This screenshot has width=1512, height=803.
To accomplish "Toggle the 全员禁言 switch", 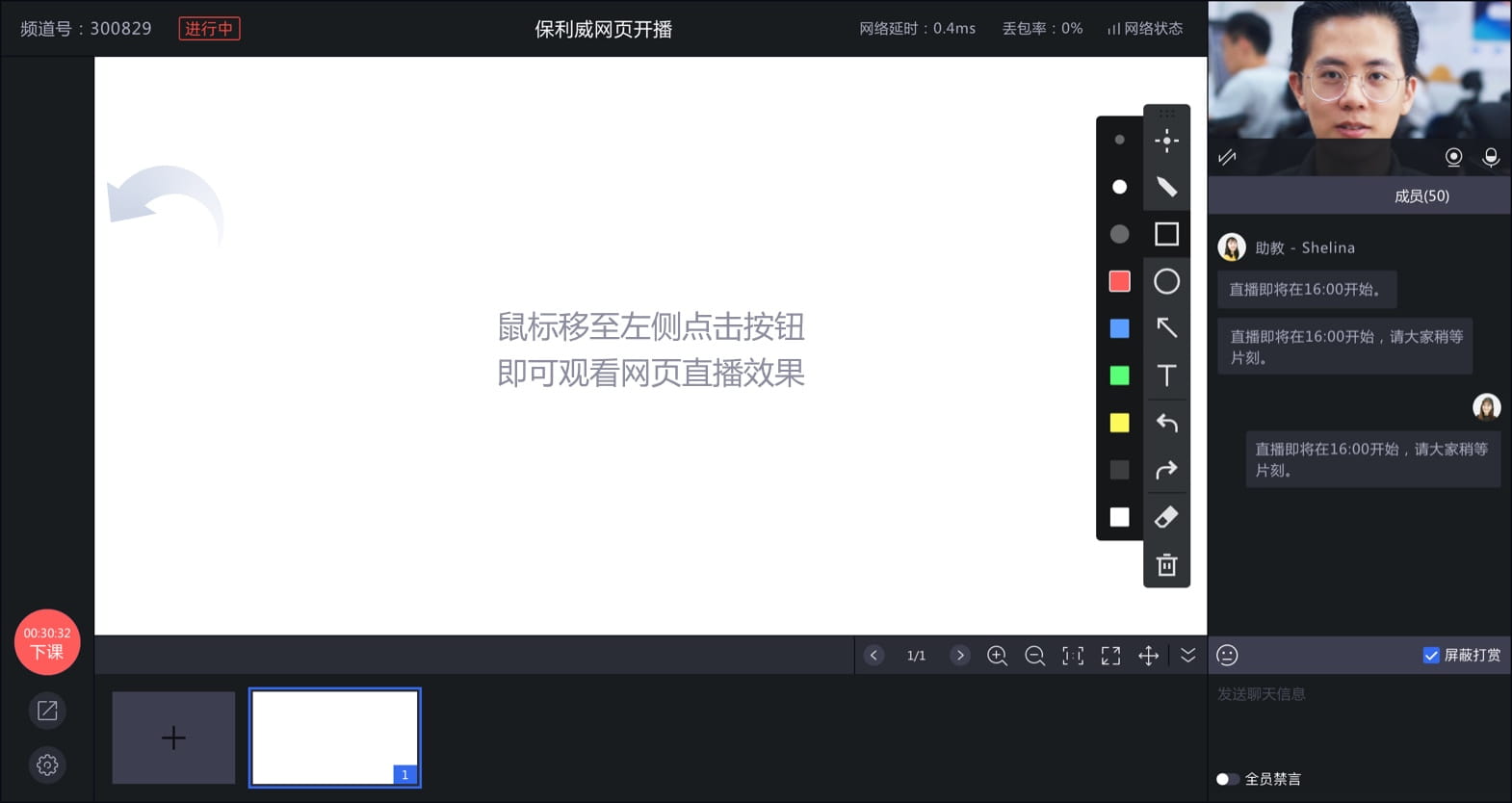I will [1227, 779].
